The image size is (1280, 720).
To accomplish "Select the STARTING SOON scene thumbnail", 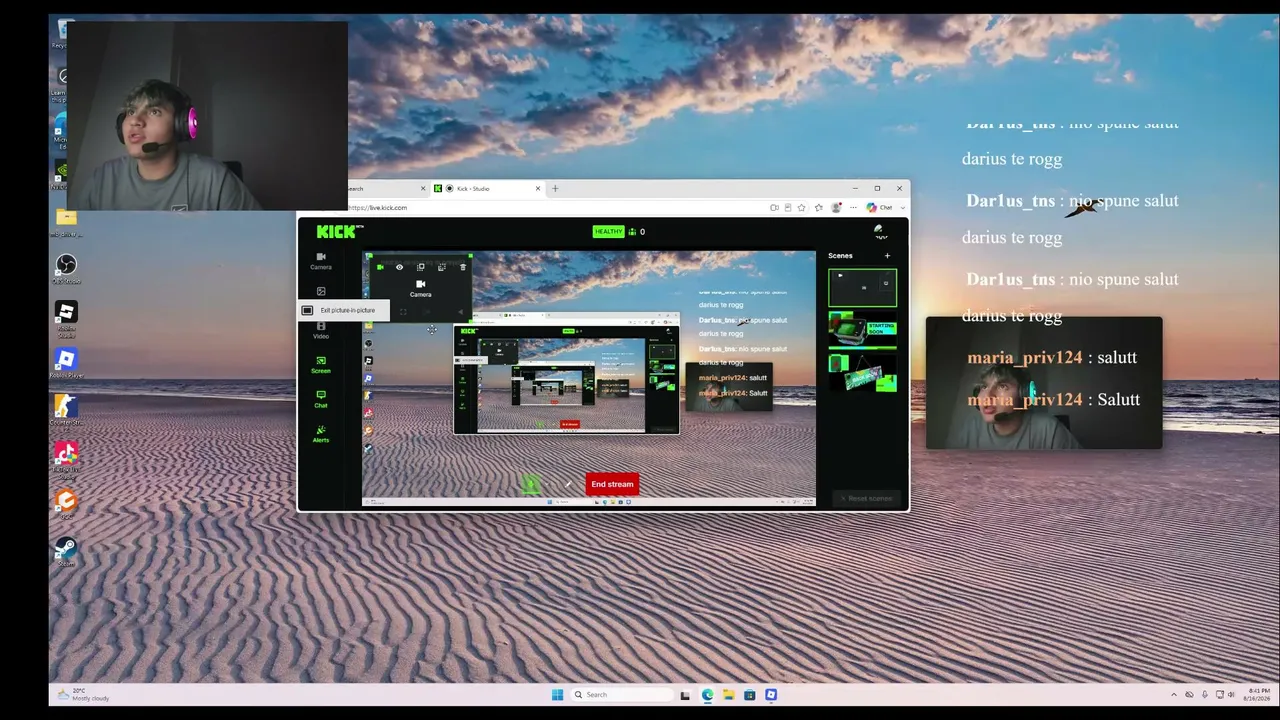I will click(862, 330).
